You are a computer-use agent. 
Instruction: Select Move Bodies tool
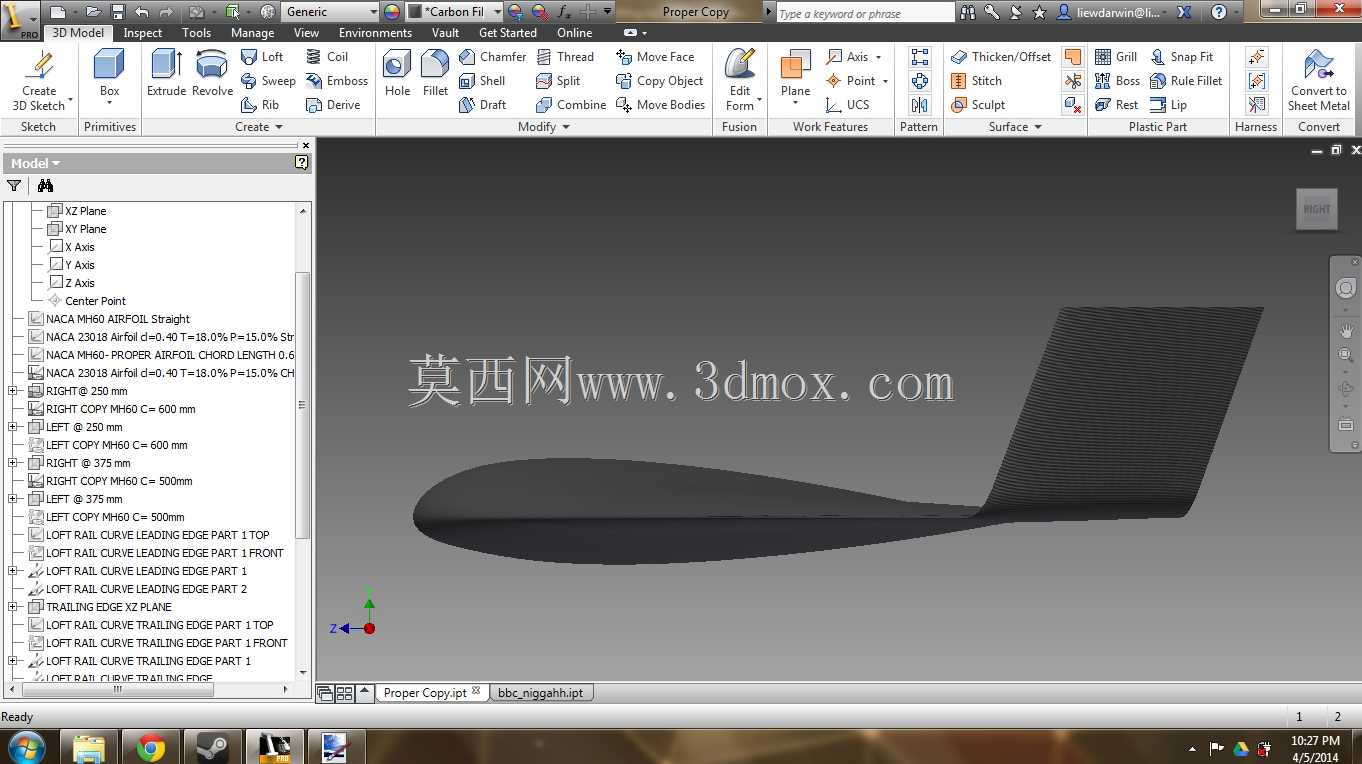[661, 105]
